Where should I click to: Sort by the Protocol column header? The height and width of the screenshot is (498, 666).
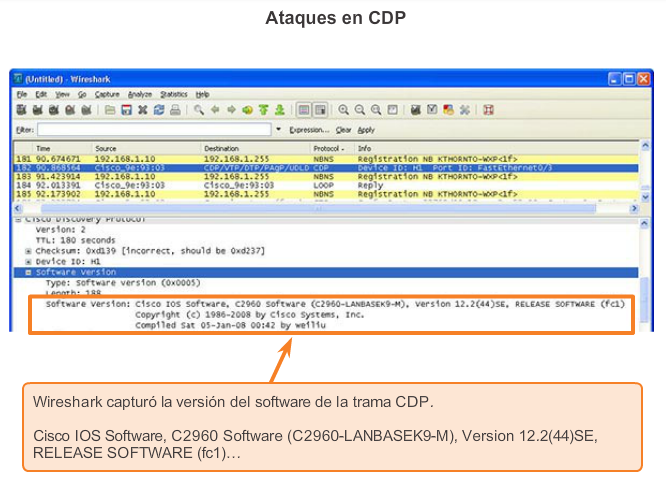(x=332, y=148)
